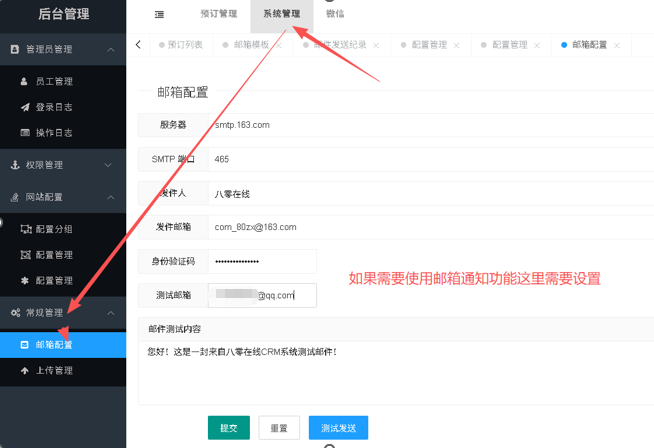Select 上传管理 with the upload arrow icon
This screenshot has height=448, width=654.
tap(53, 371)
